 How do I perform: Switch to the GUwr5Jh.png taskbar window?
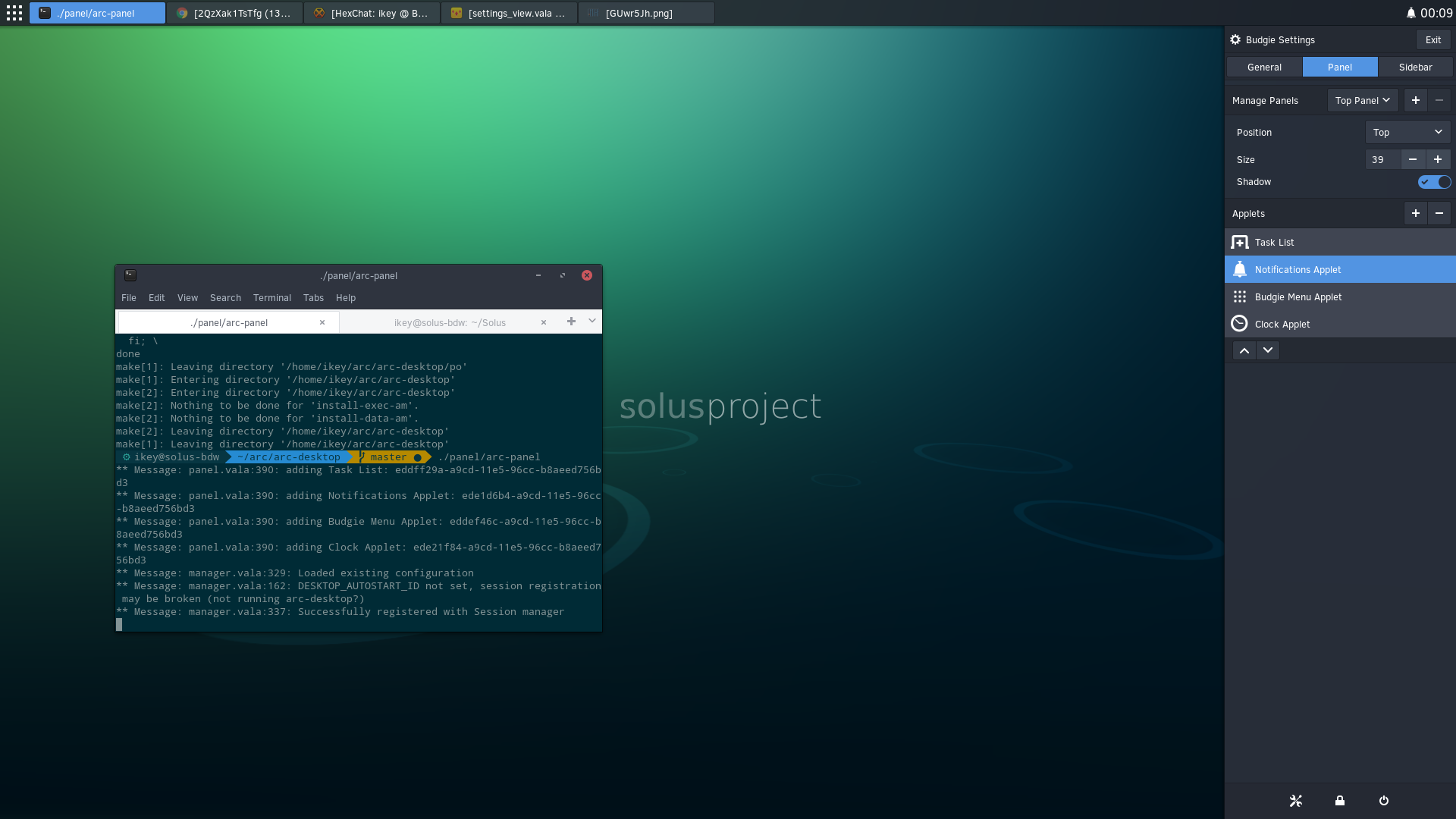(x=646, y=13)
